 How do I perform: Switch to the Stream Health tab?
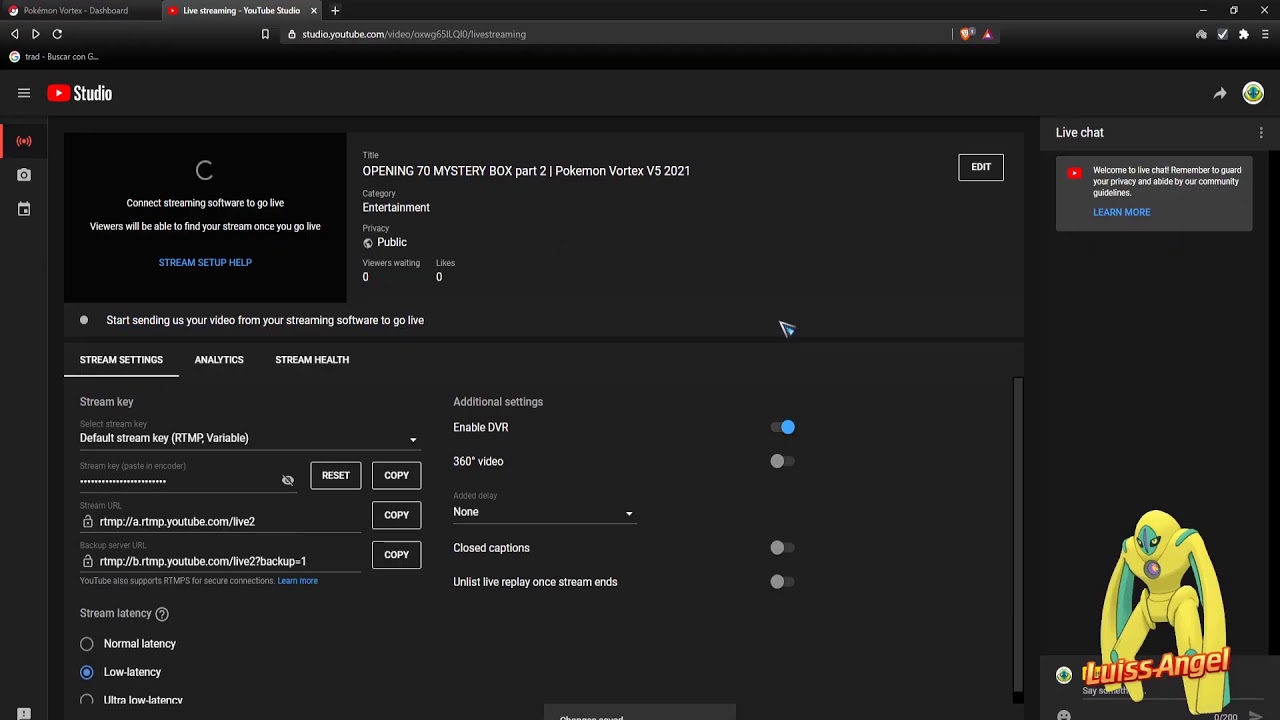(312, 360)
